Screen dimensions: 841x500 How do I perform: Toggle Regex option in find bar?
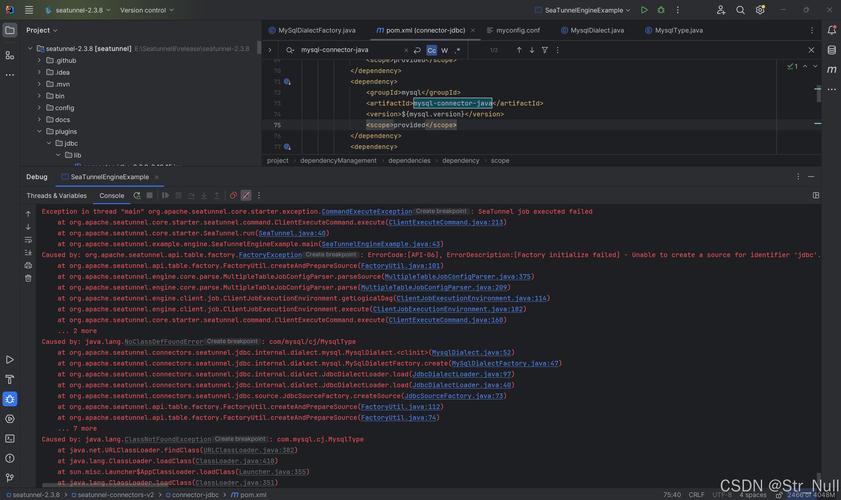pyautogui.click(x=458, y=50)
